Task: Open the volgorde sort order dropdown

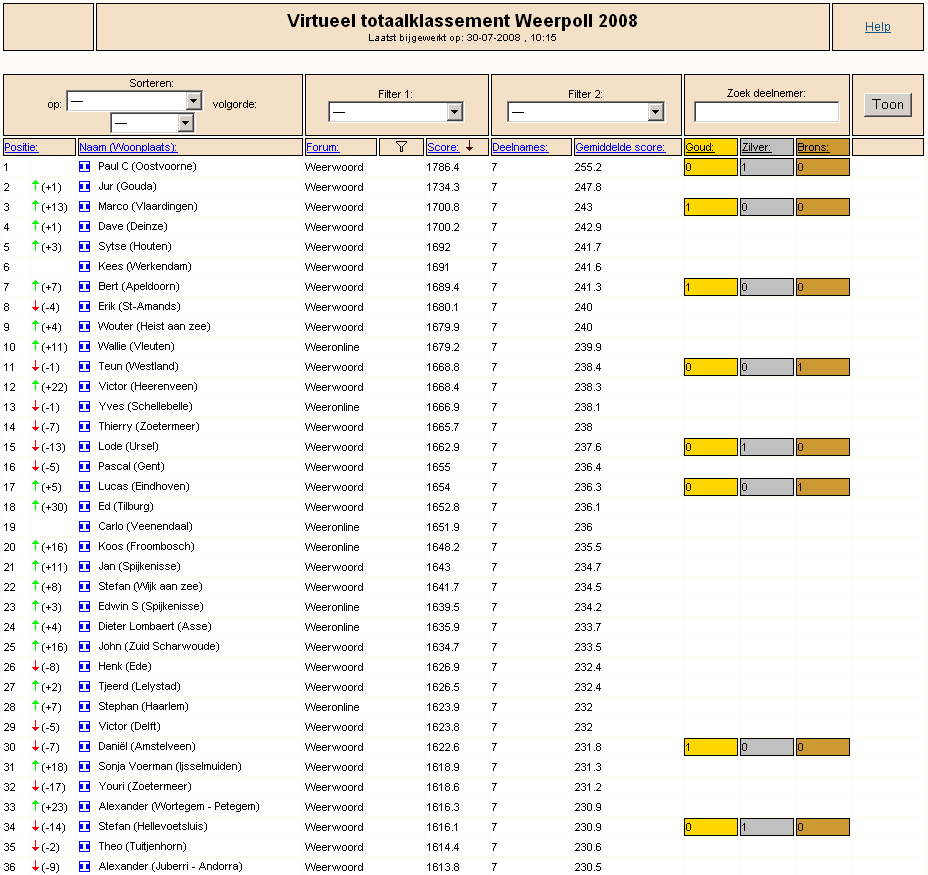Action: point(153,123)
